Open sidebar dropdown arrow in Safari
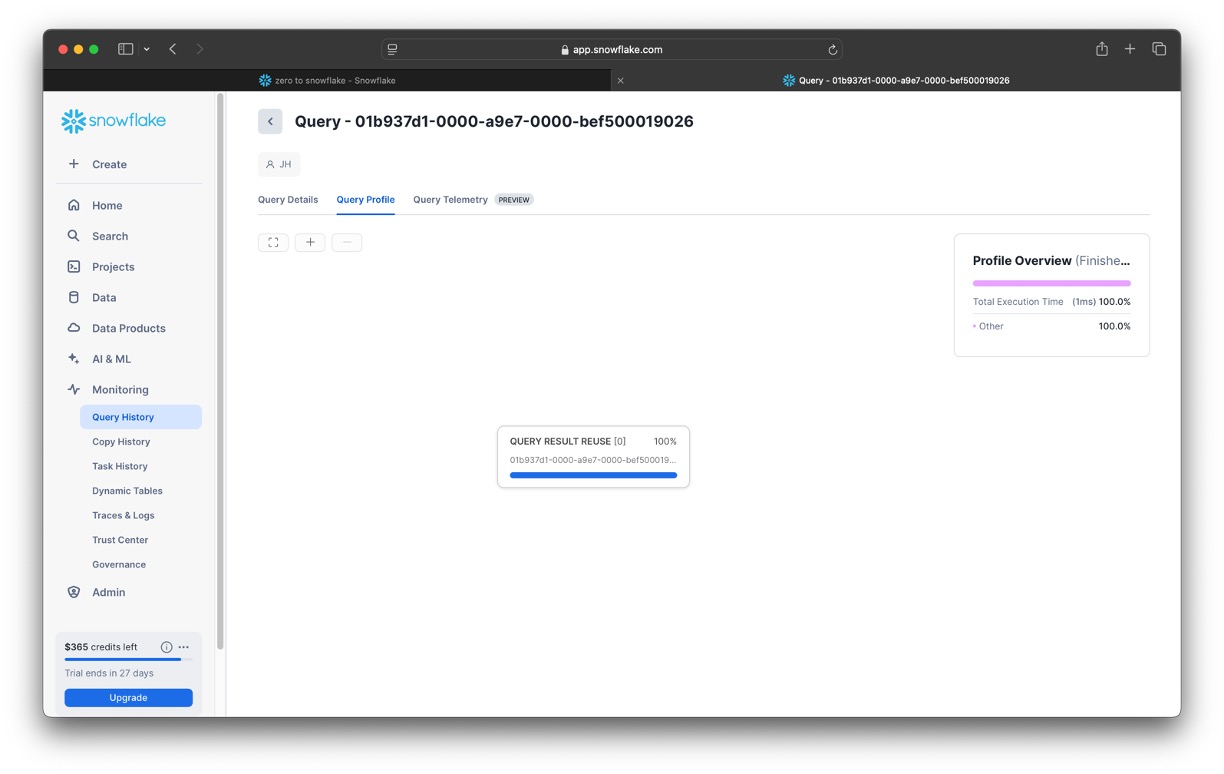The width and height of the screenshot is (1224, 774). click(x=147, y=49)
